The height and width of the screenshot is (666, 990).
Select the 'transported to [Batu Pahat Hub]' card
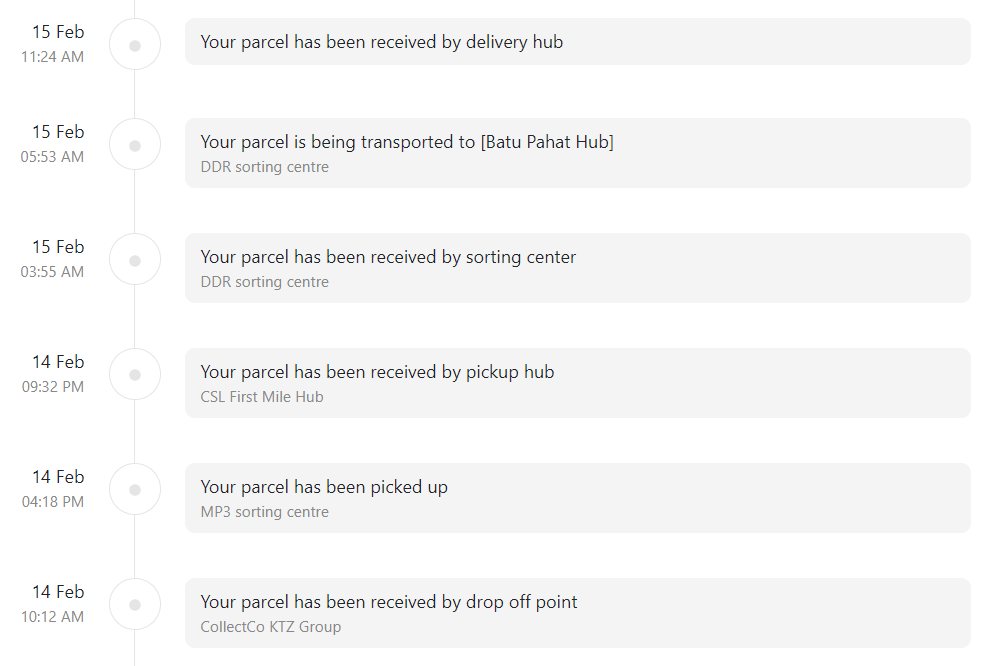pyautogui.click(x=578, y=153)
